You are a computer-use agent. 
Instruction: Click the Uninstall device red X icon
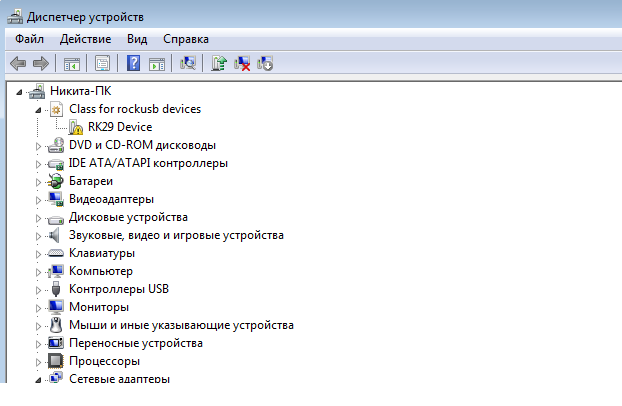[242, 64]
